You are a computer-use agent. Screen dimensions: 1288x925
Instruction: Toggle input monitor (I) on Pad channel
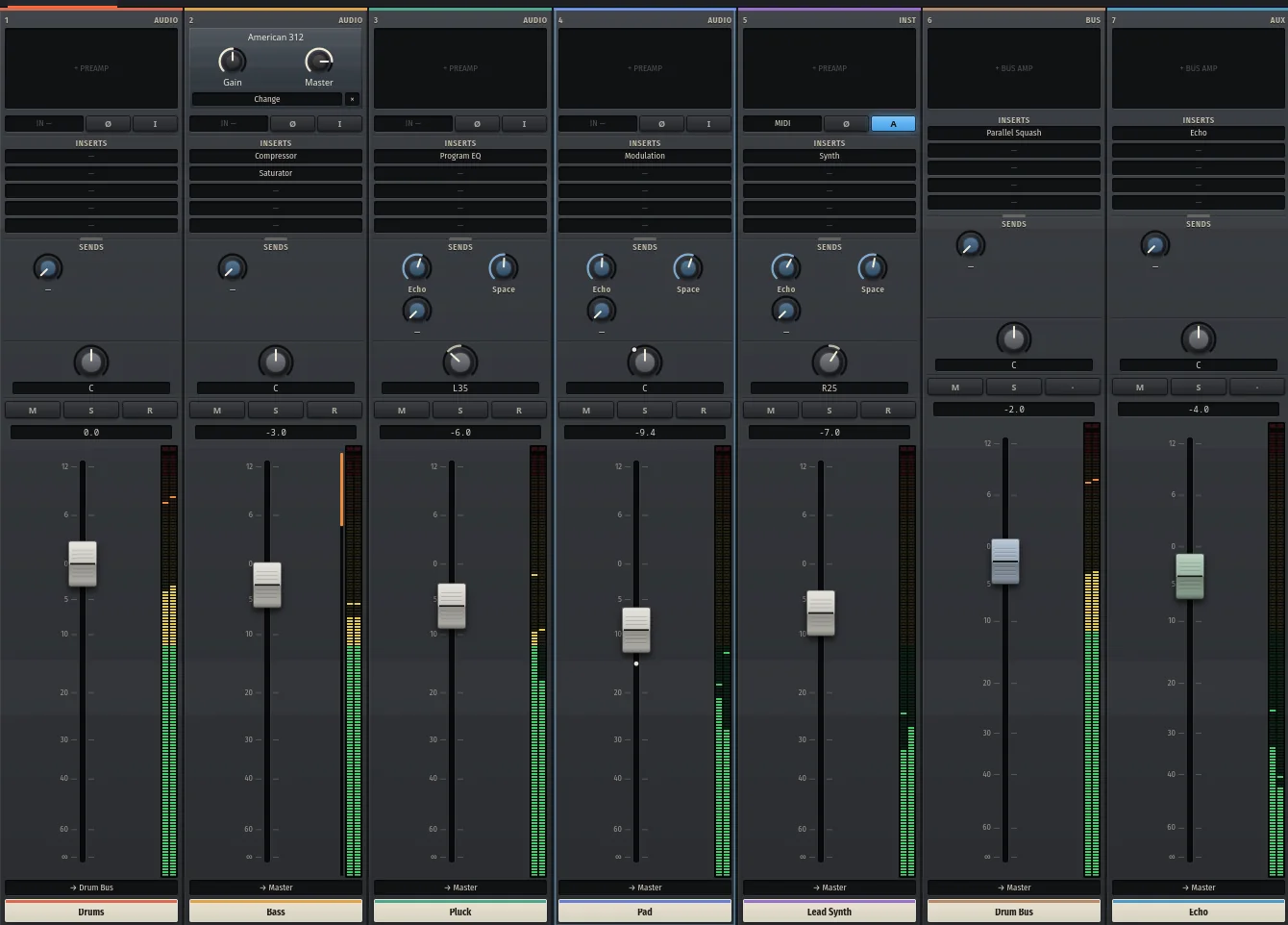click(x=708, y=124)
